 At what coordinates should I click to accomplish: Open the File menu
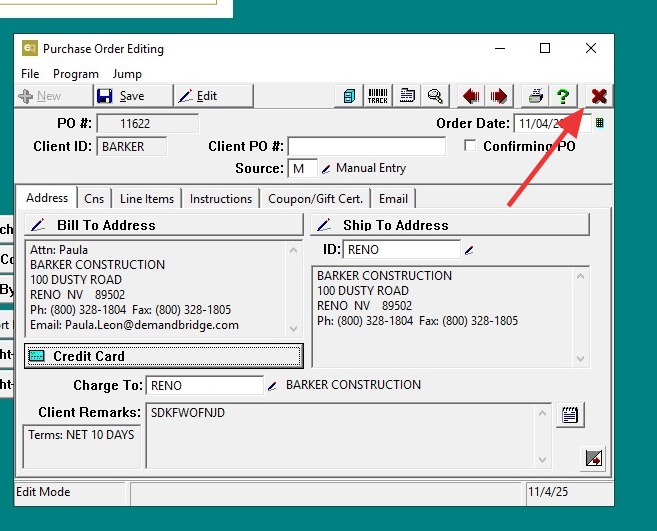tap(30, 74)
